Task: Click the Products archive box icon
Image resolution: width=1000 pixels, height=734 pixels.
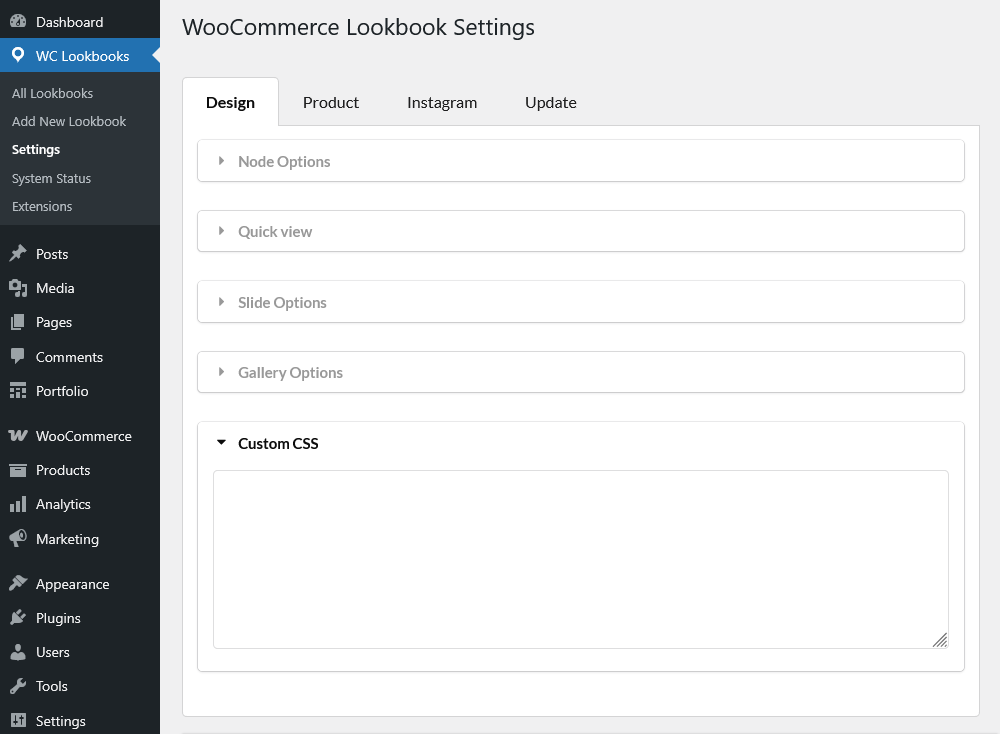Action: pos(18,470)
